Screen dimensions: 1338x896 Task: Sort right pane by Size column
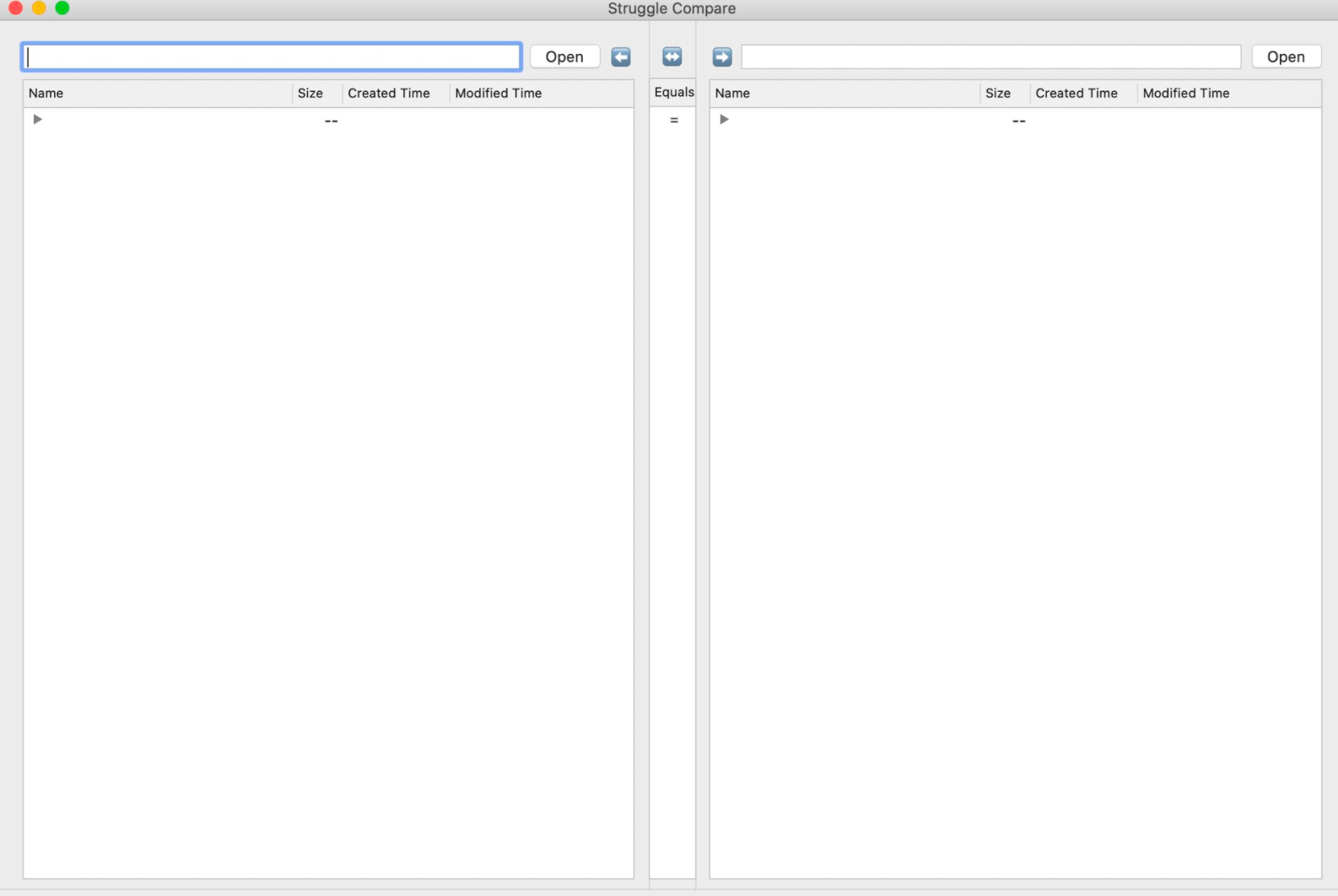pos(1005,93)
